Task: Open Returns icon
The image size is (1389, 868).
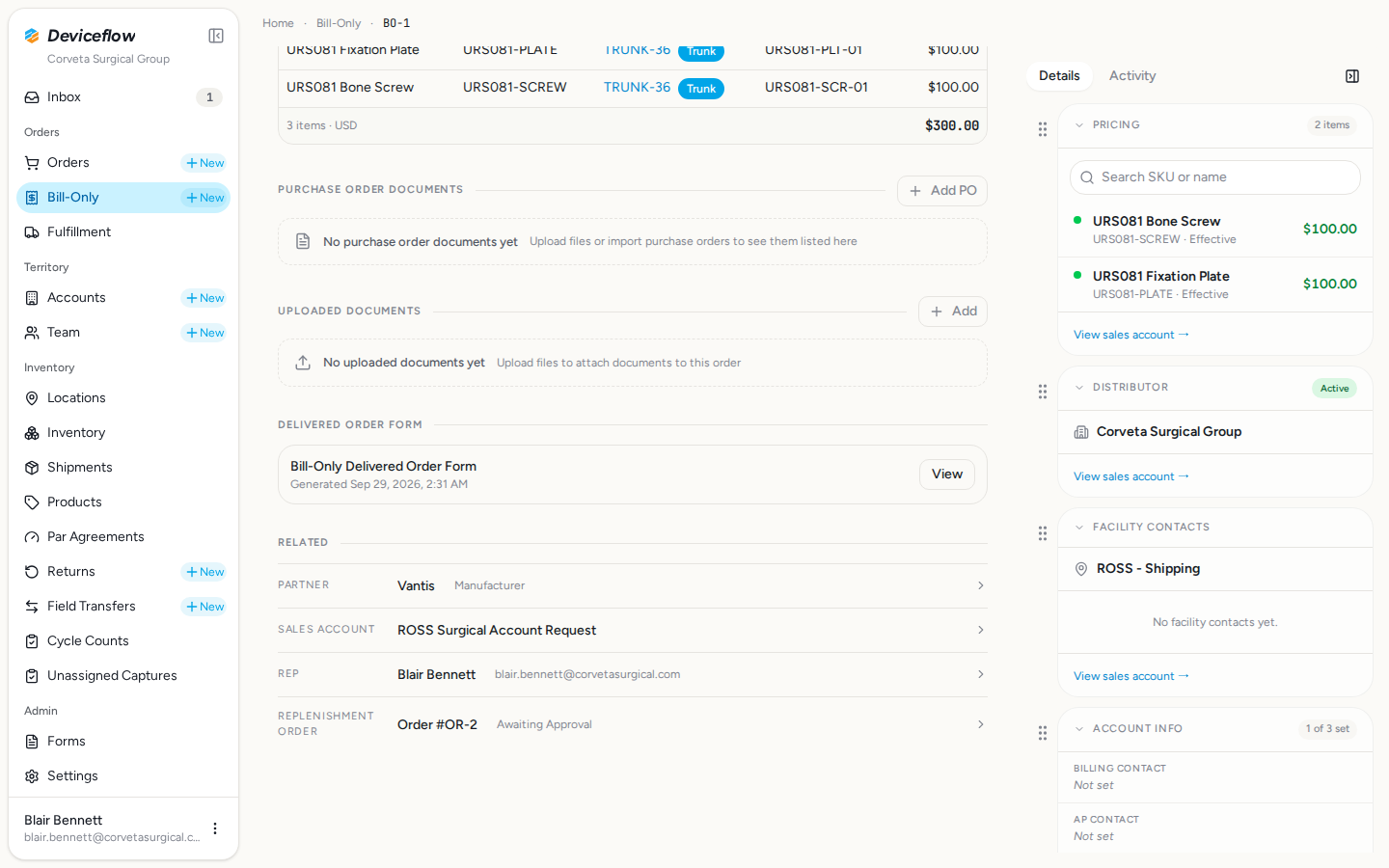Action: click(x=32, y=572)
